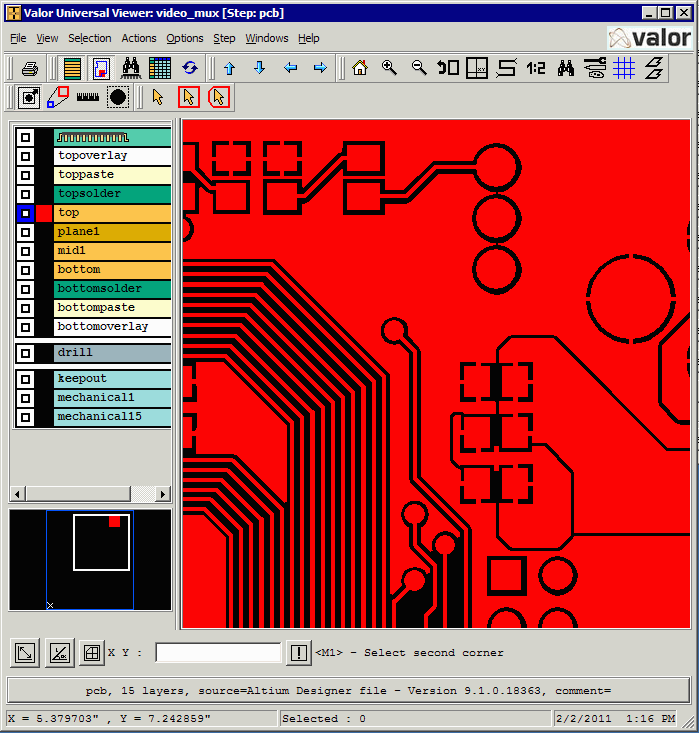Toggle the layer list panel icon
The height and width of the screenshot is (733, 699).
72,69
